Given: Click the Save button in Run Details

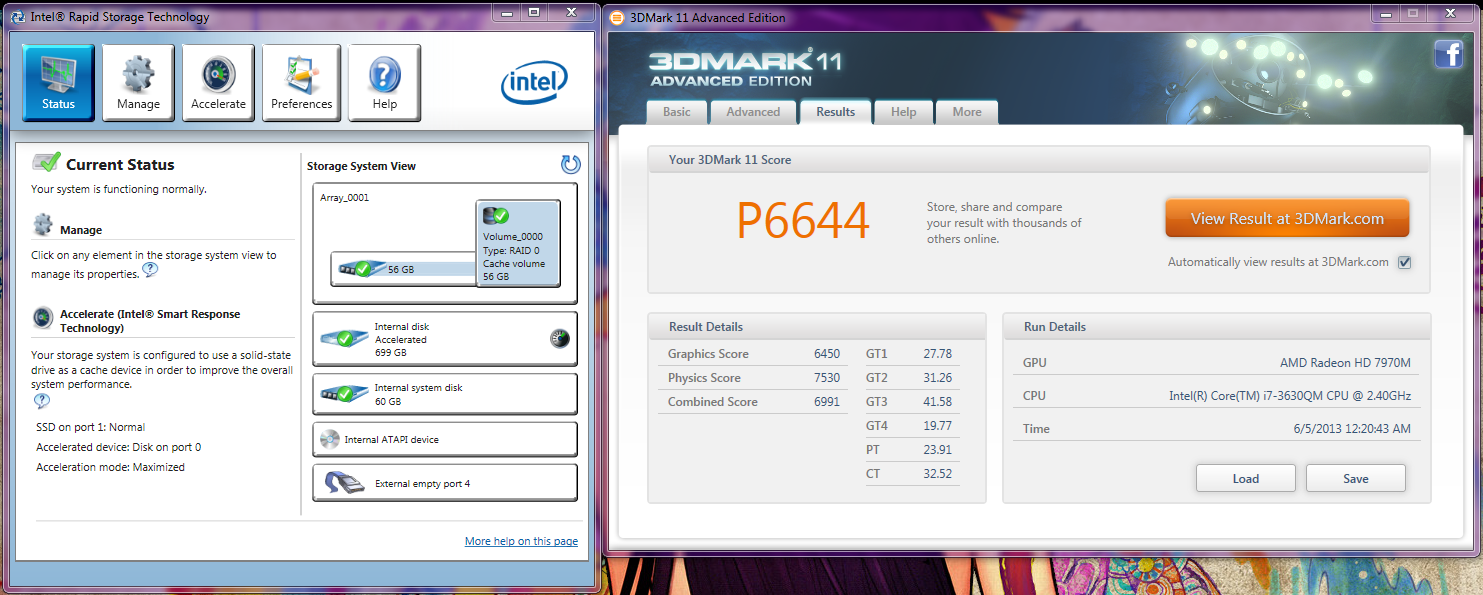Looking at the screenshot, I should point(1356,478).
